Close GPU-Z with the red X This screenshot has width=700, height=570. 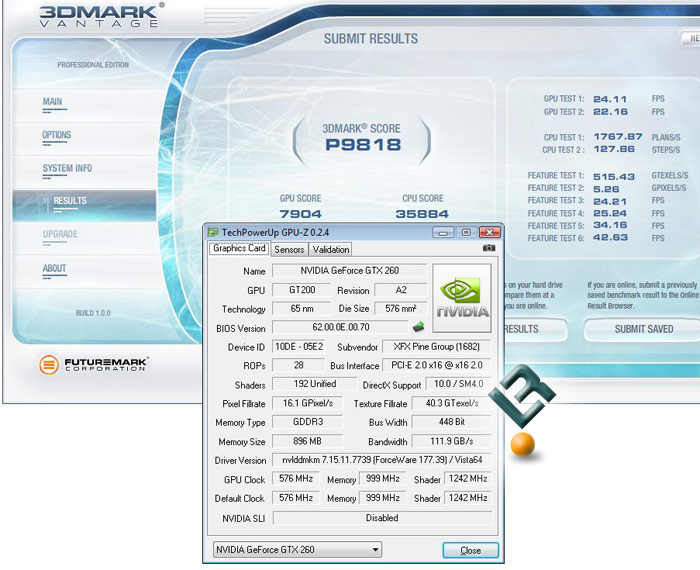[490, 233]
